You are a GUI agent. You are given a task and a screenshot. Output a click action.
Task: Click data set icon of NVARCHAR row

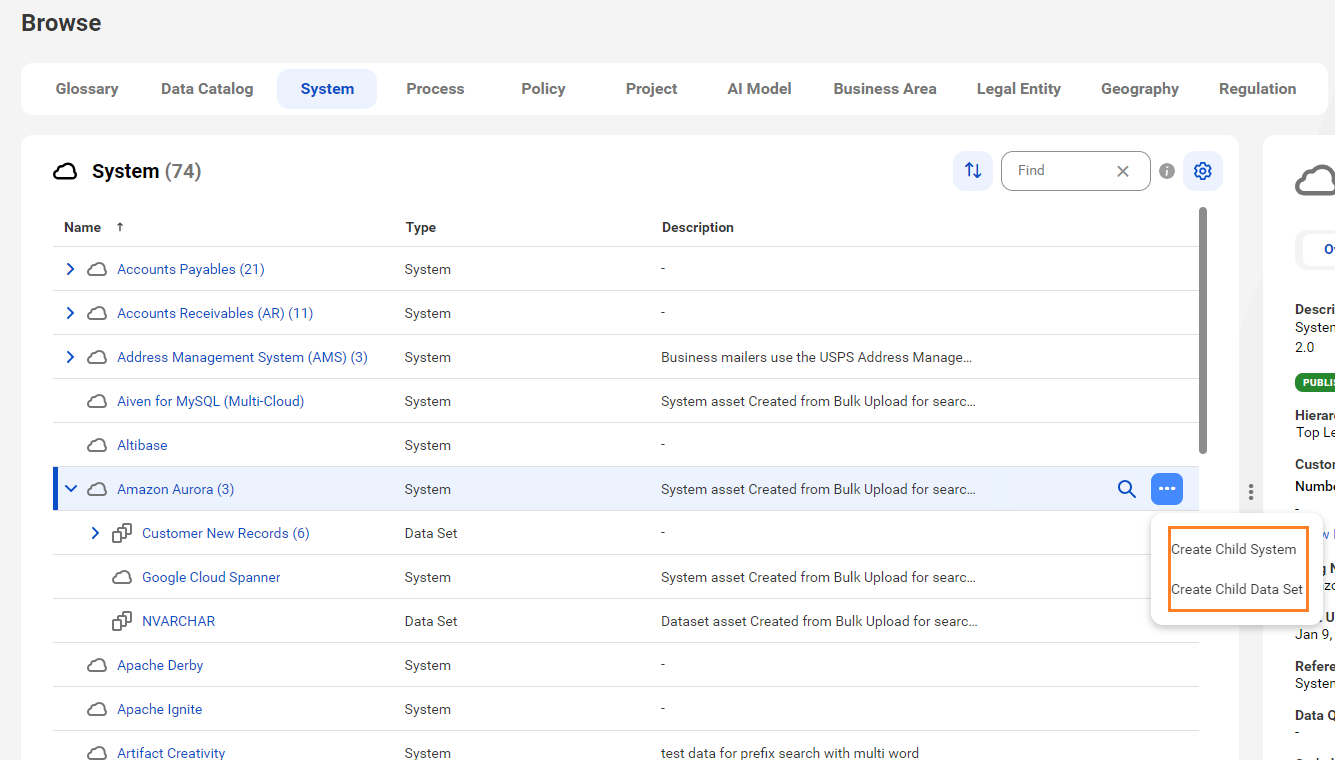pos(122,621)
